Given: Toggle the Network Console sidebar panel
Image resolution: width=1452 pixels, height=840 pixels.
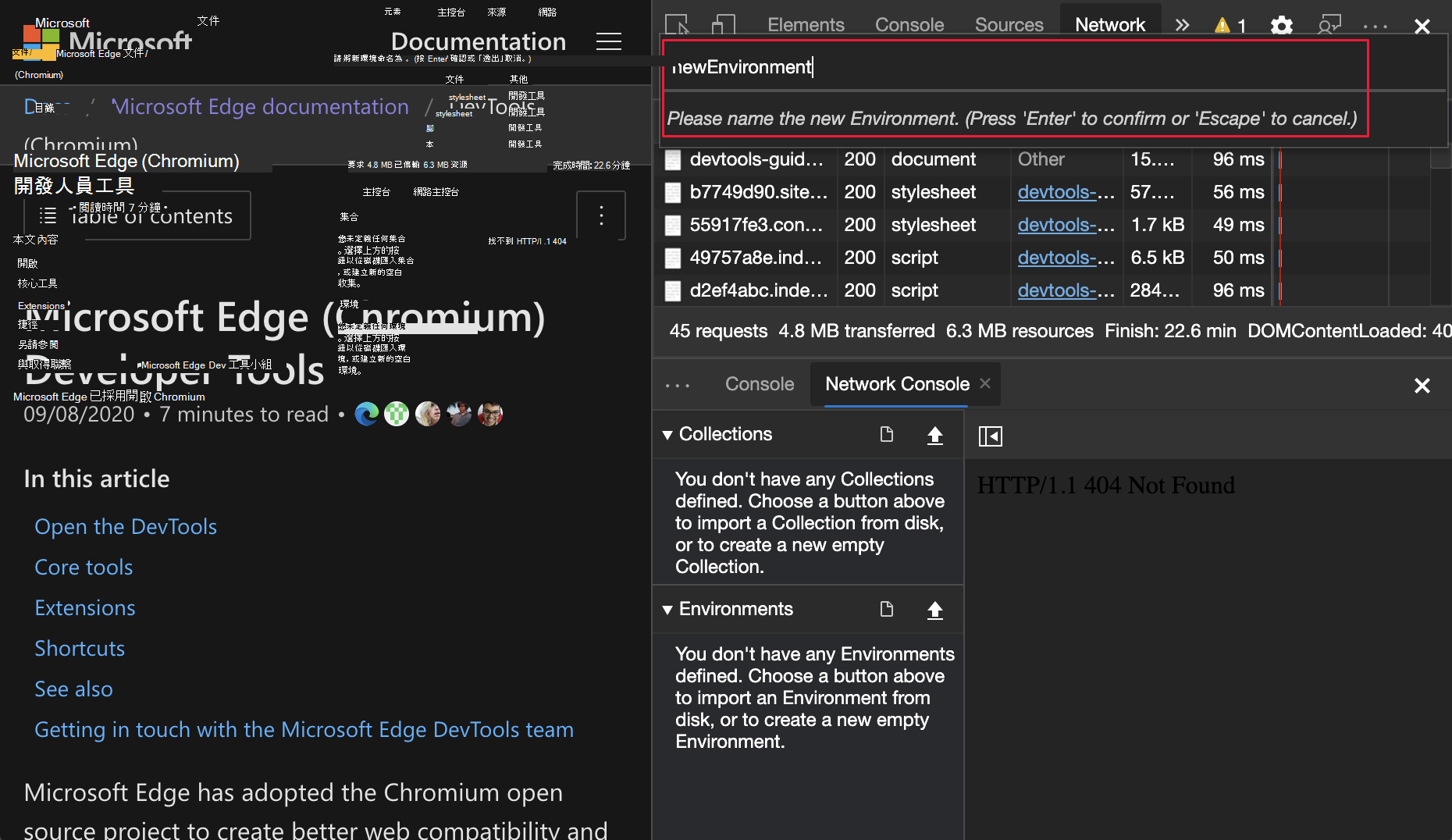Looking at the screenshot, I should [x=990, y=436].
